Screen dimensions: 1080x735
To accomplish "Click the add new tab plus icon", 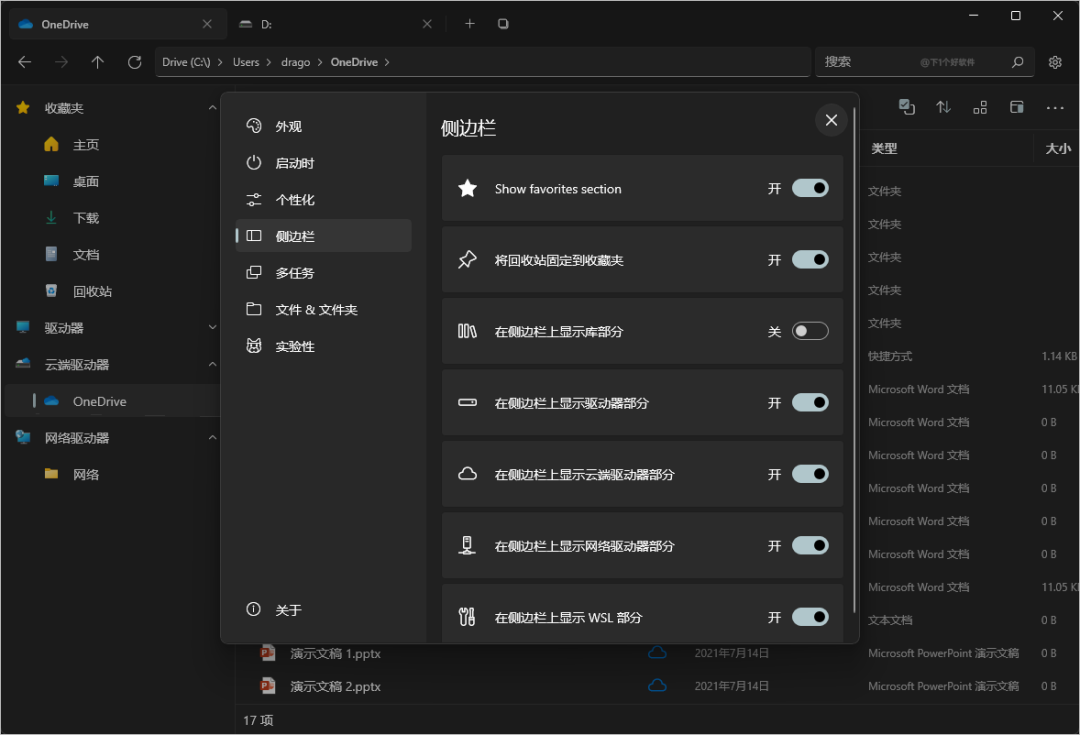I will click(x=469, y=24).
